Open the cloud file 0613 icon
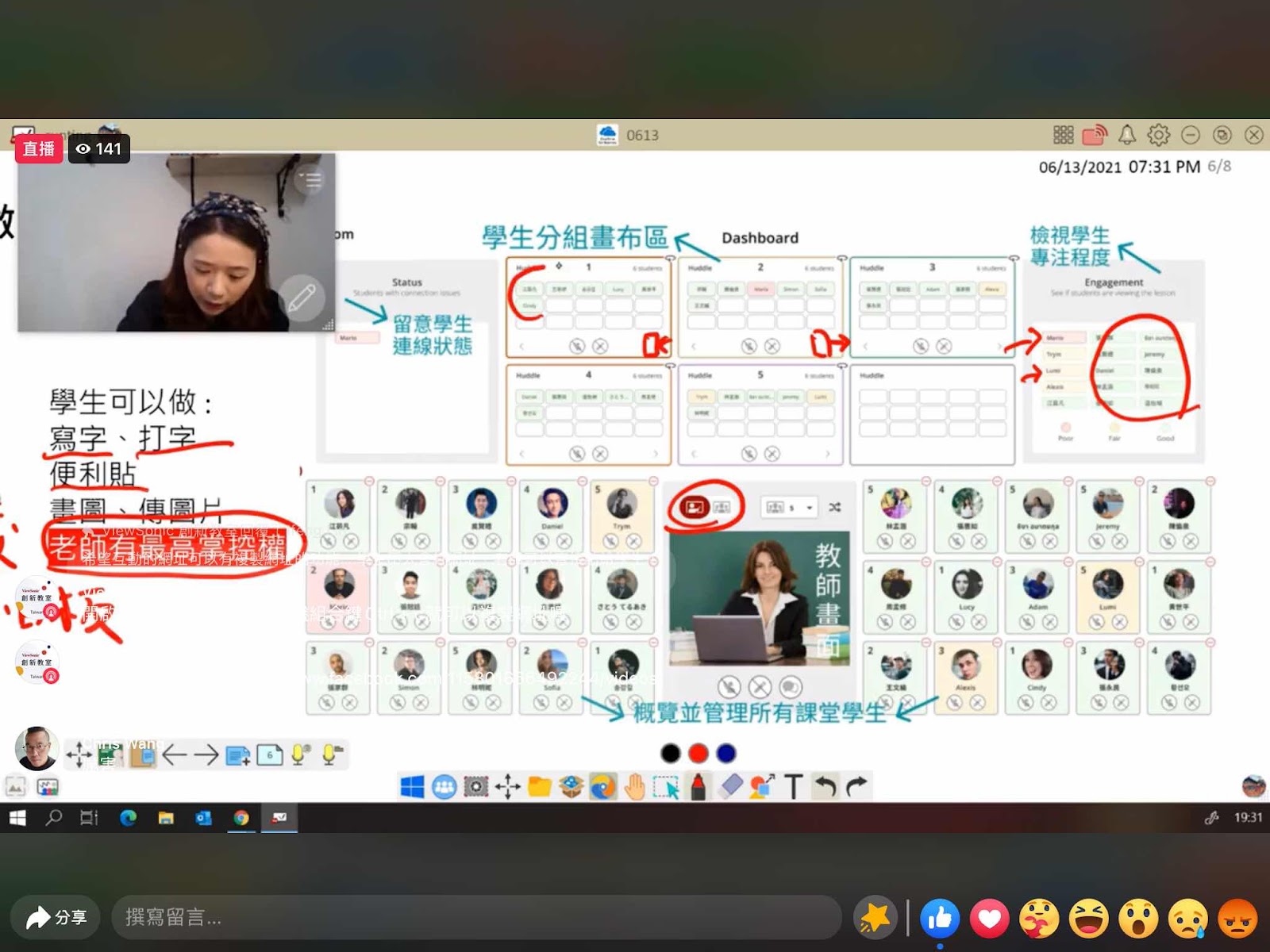1270x952 pixels. (607, 135)
